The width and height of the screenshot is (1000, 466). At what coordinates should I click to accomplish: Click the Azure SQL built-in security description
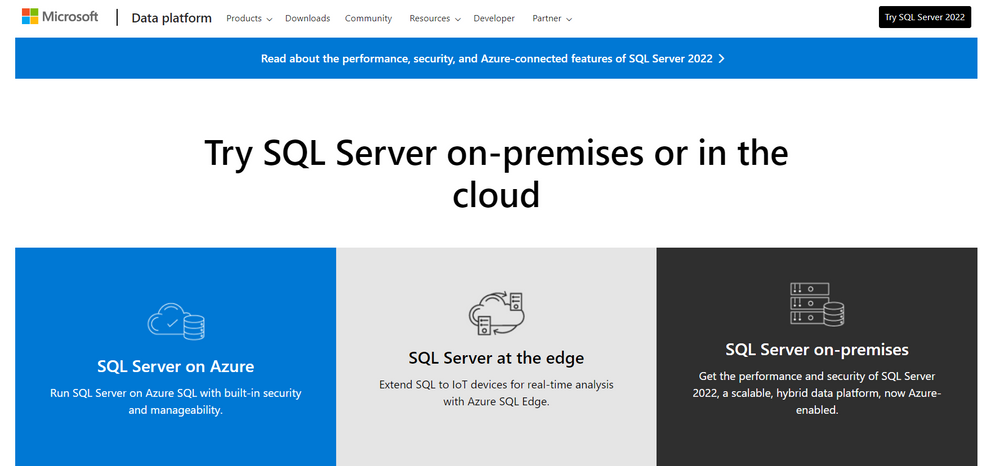click(x=176, y=401)
